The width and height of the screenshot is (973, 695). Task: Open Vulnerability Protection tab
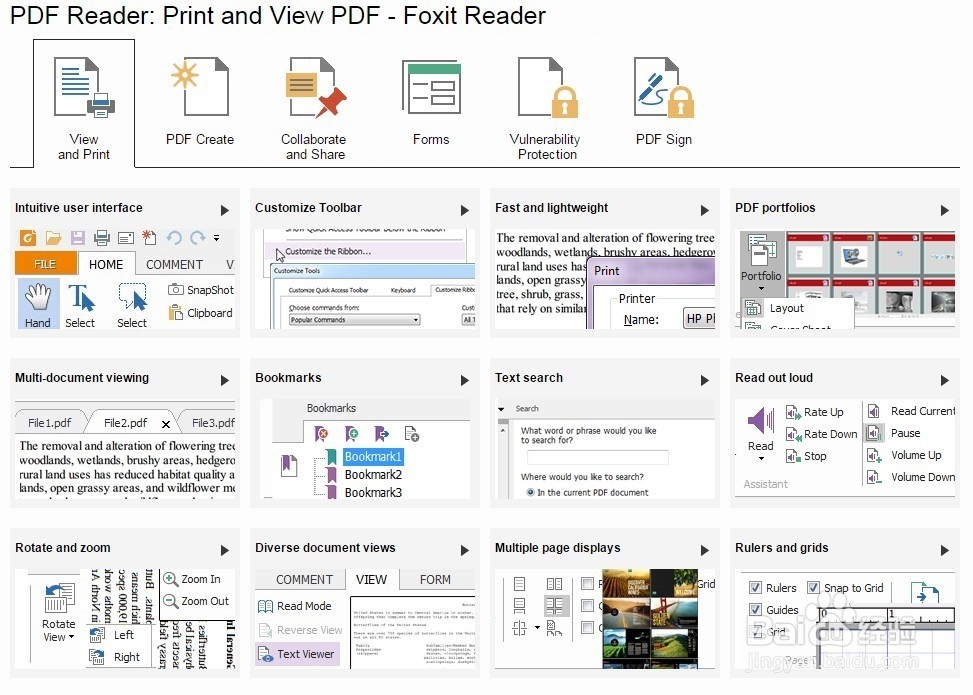545,108
